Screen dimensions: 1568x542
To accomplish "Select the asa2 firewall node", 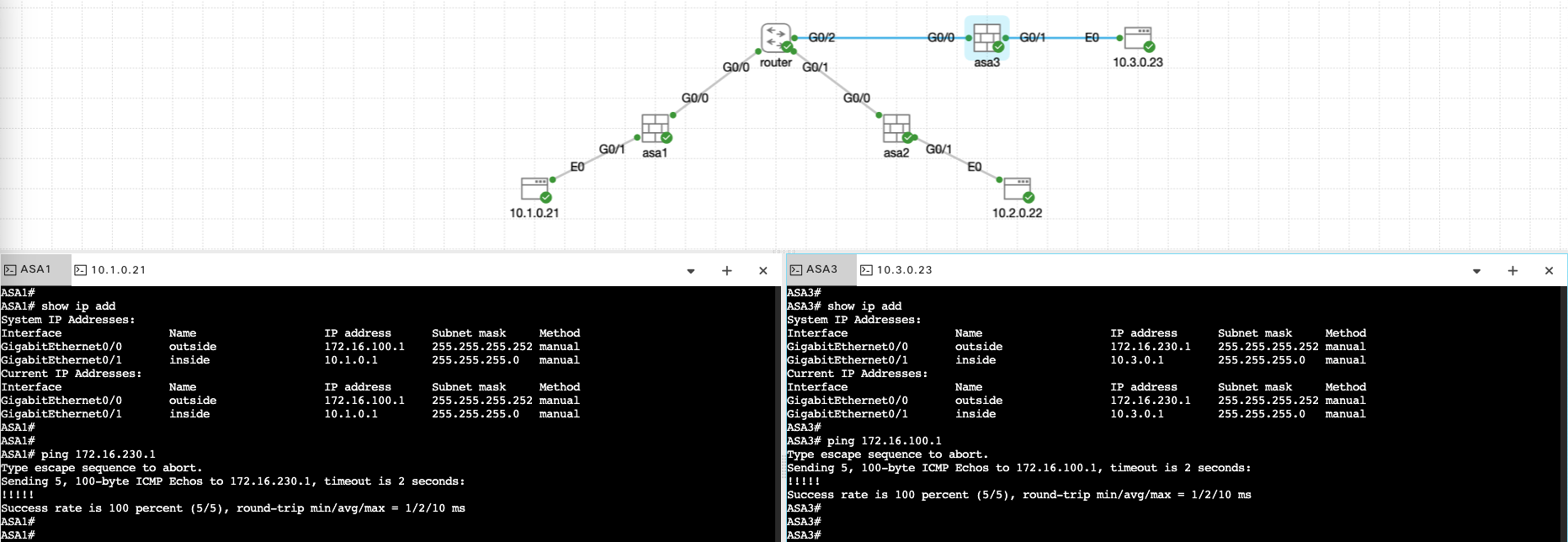I will tap(896, 129).
